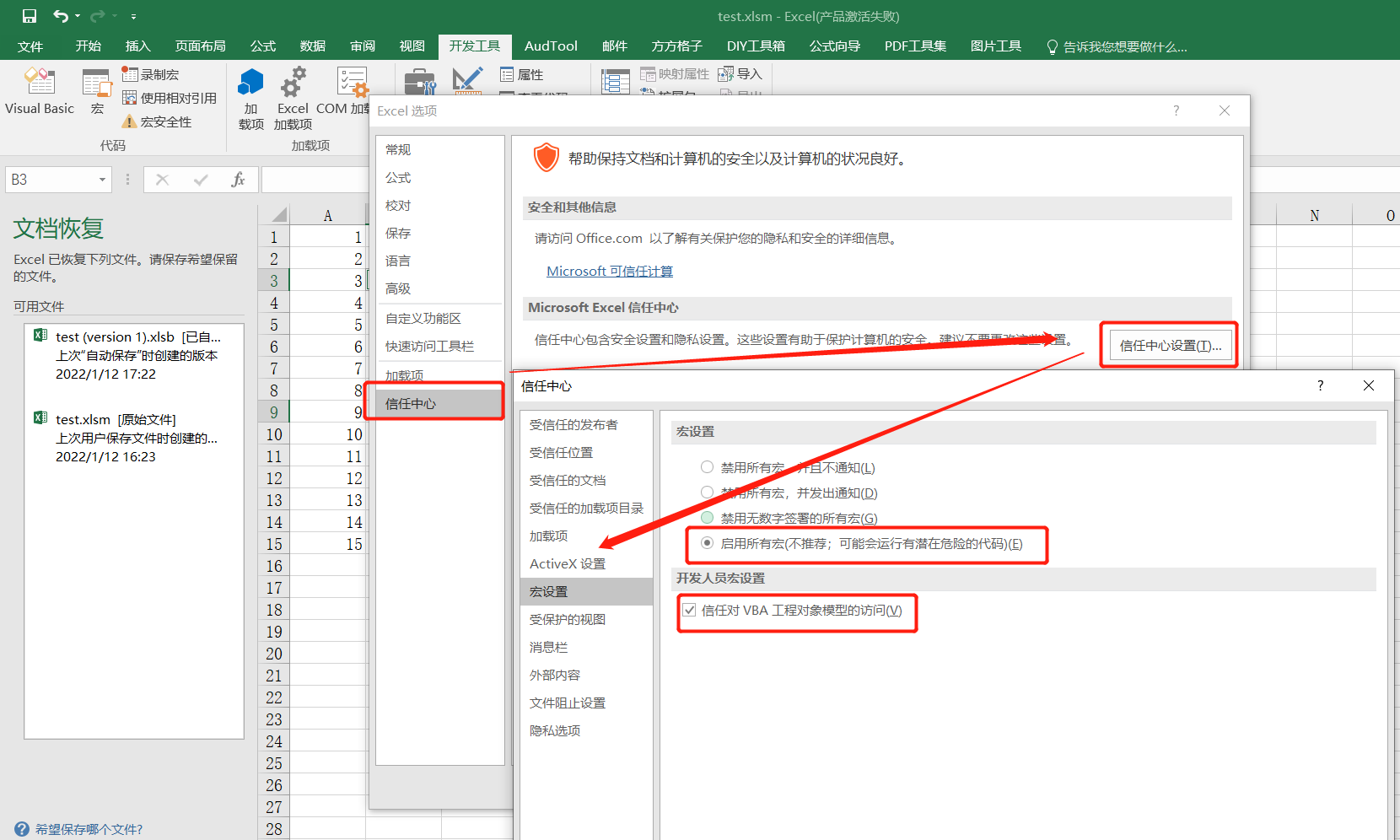This screenshot has height=840, width=1400.
Task: Select 隐私选项 in trust center list
Action: [x=586, y=730]
